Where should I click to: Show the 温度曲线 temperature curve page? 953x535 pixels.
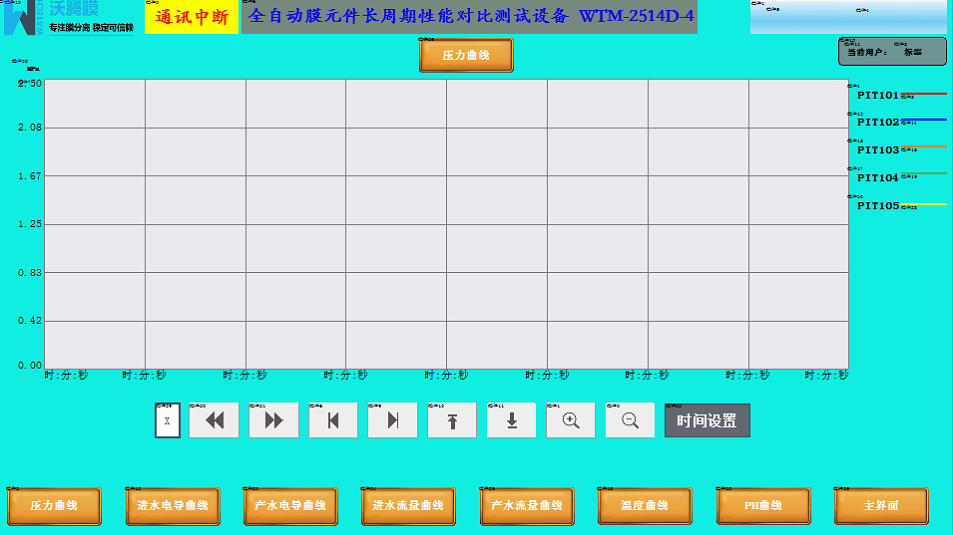644,506
